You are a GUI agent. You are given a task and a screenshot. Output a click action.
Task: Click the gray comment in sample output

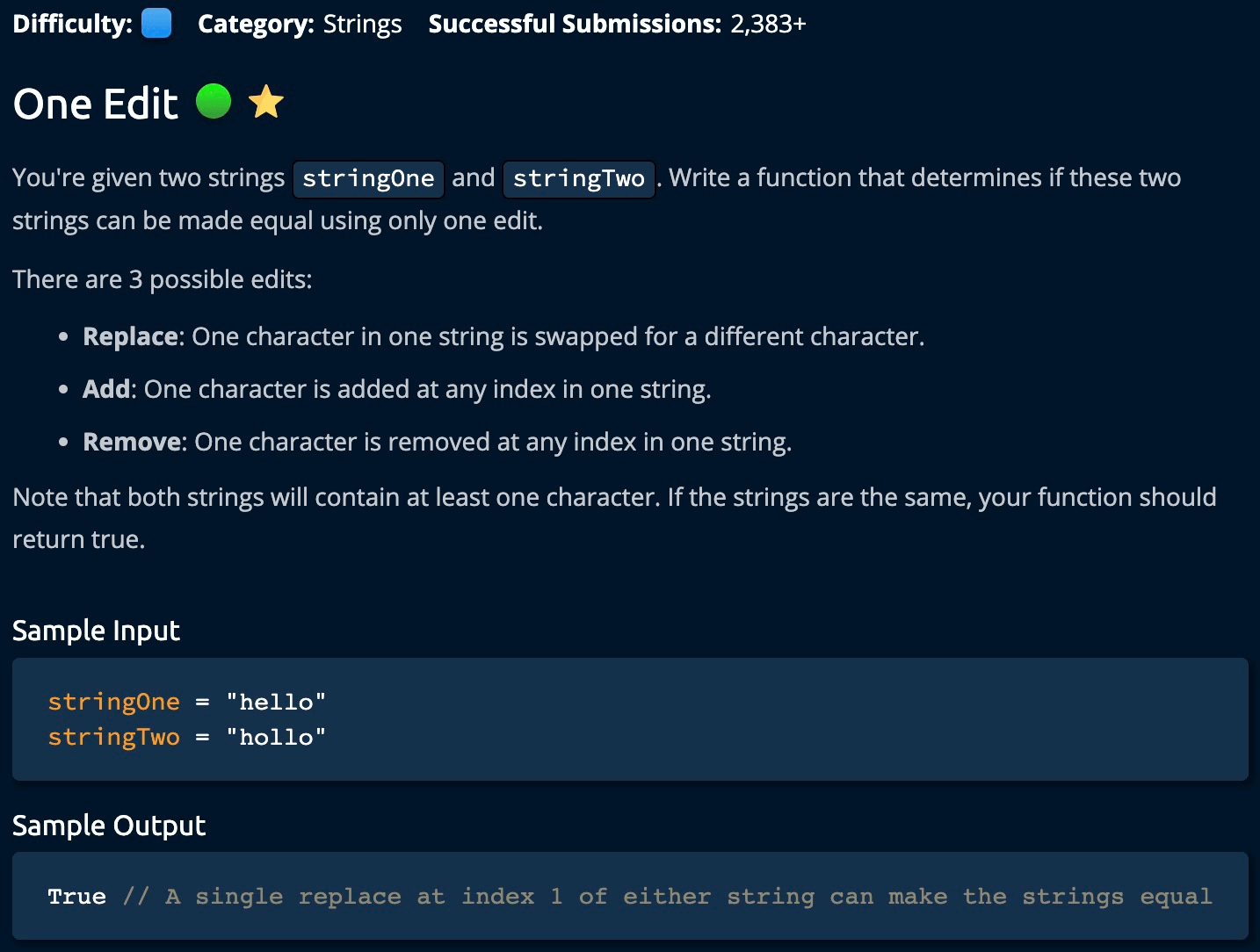pyautogui.click(x=667, y=897)
